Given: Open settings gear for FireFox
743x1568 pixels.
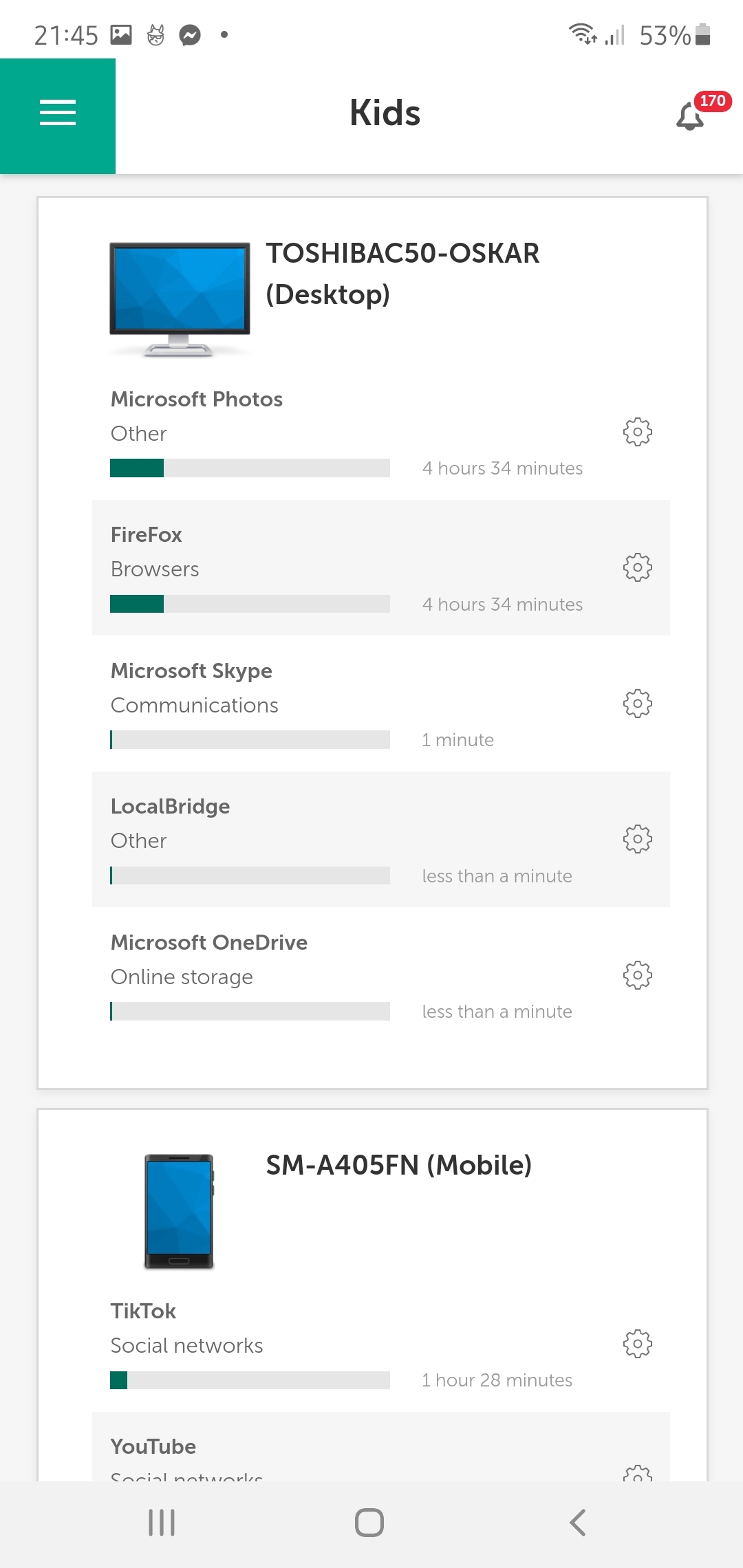Looking at the screenshot, I should [x=637, y=567].
